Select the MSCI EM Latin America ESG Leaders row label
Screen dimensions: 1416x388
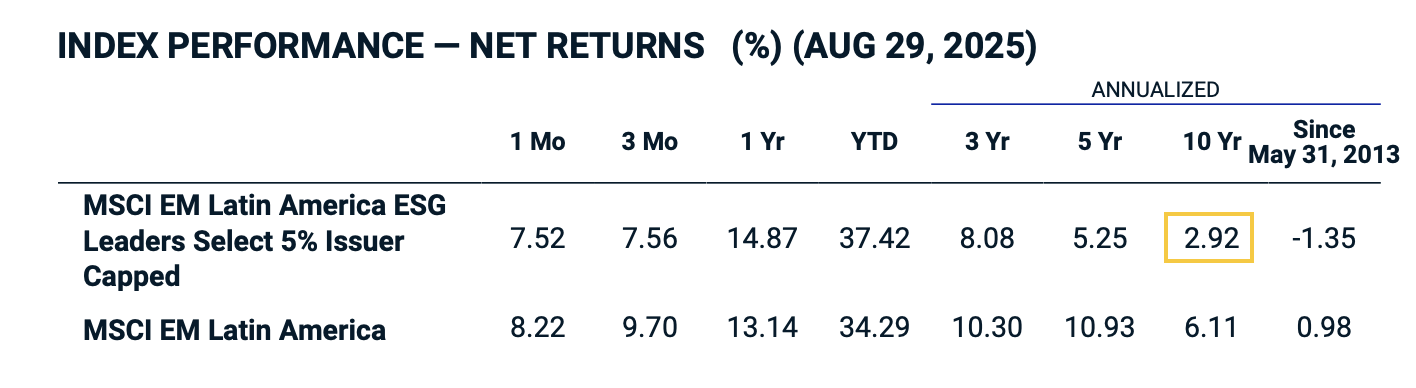(x=264, y=240)
